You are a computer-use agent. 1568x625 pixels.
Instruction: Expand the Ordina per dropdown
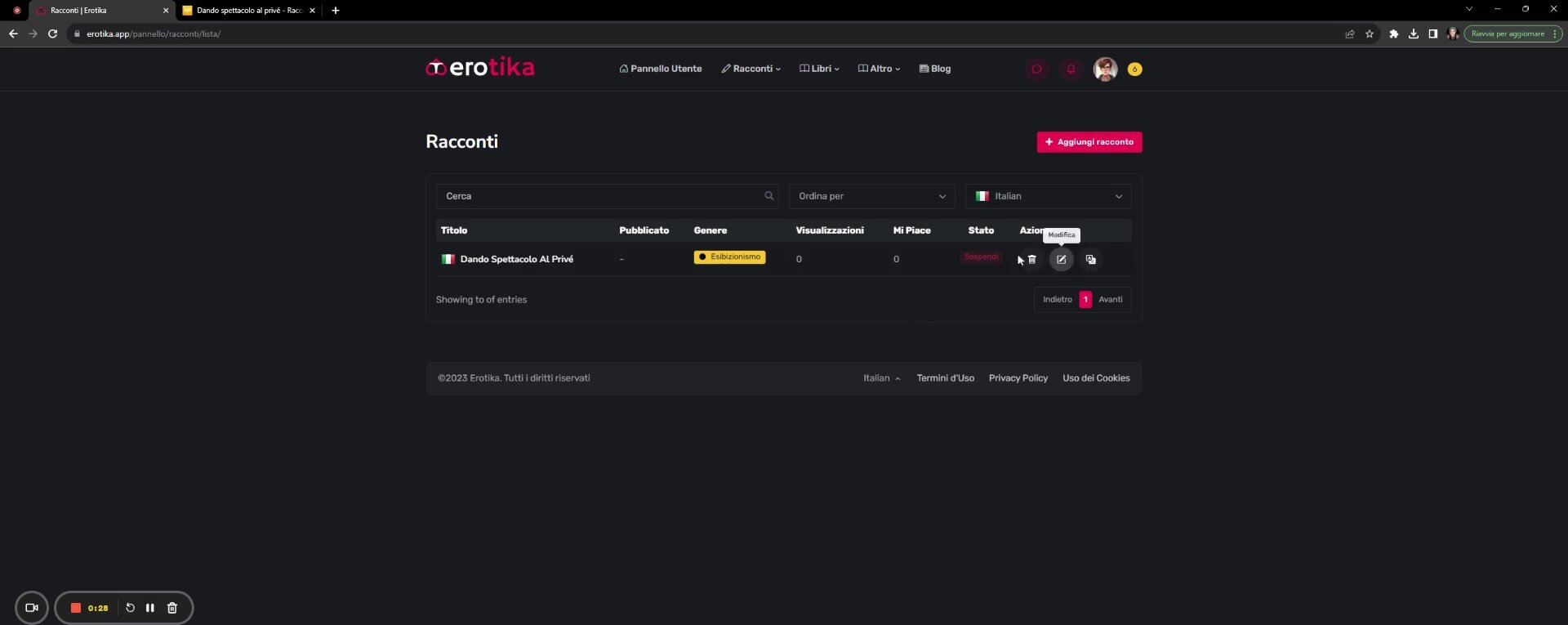tap(871, 196)
